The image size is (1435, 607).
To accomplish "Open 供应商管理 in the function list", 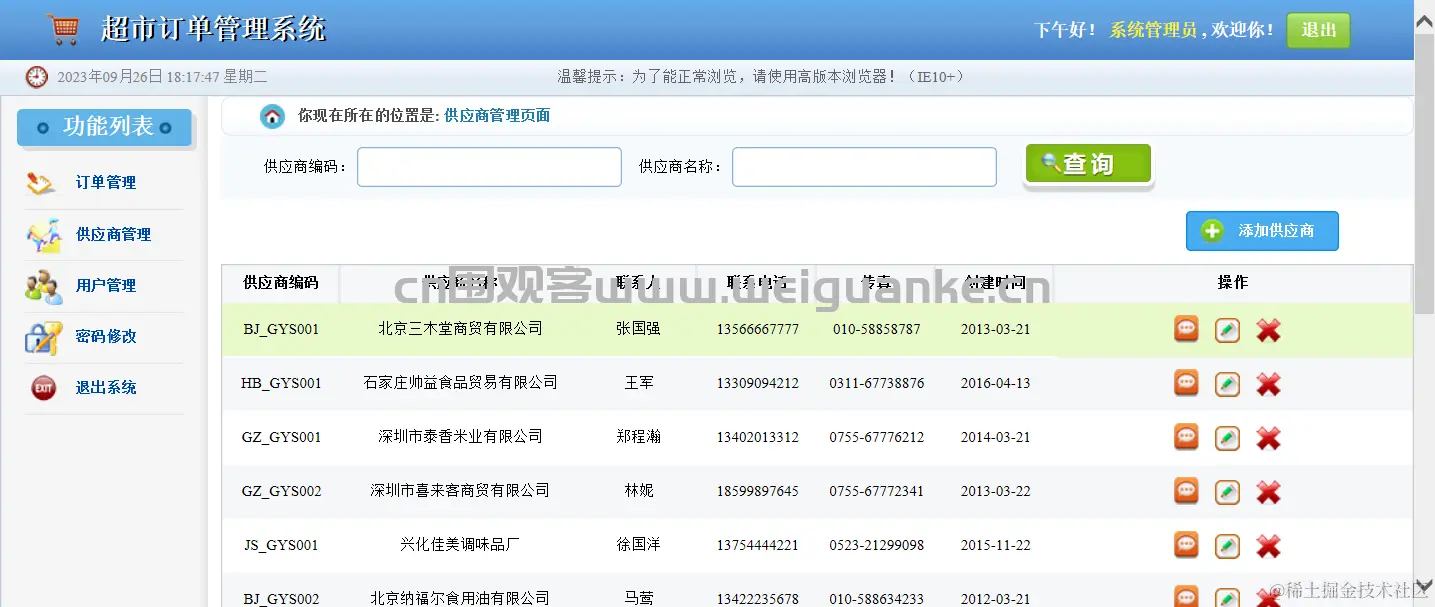I will (x=113, y=235).
